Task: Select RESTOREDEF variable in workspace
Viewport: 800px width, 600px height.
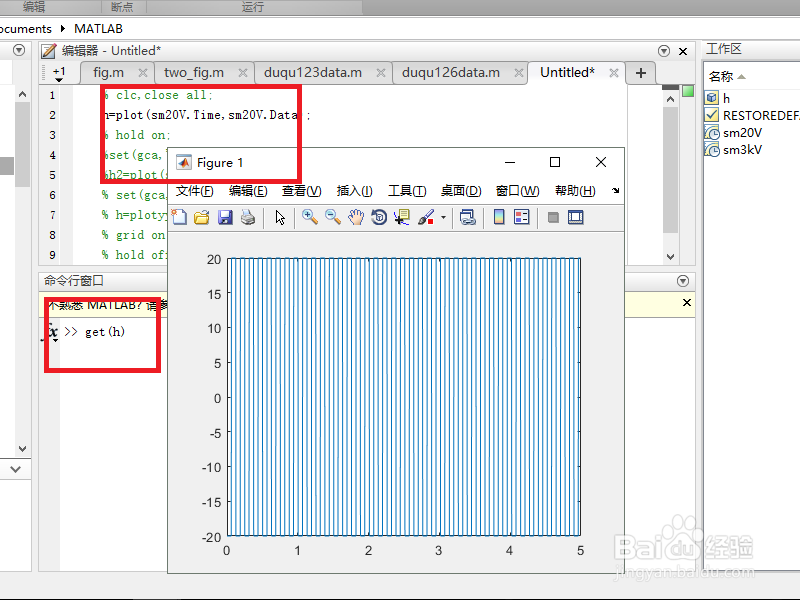Action: (750, 115)
